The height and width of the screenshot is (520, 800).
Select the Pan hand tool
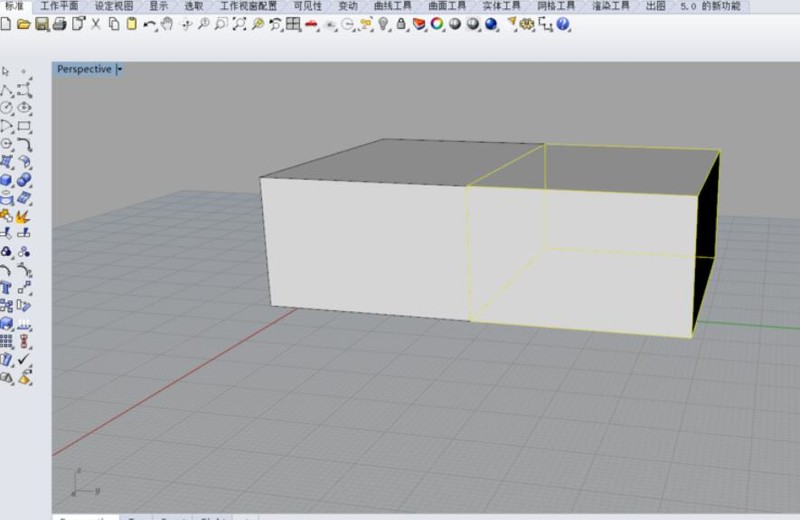tap(167, 24)
